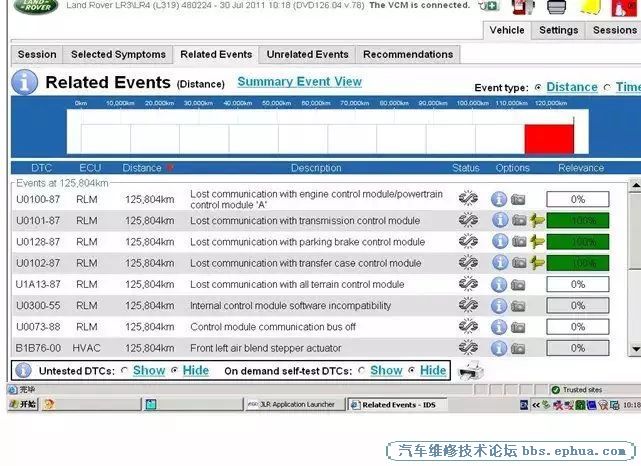Sort by the DTC column header
The image size is (641, 466).
[x=41, y=168]
